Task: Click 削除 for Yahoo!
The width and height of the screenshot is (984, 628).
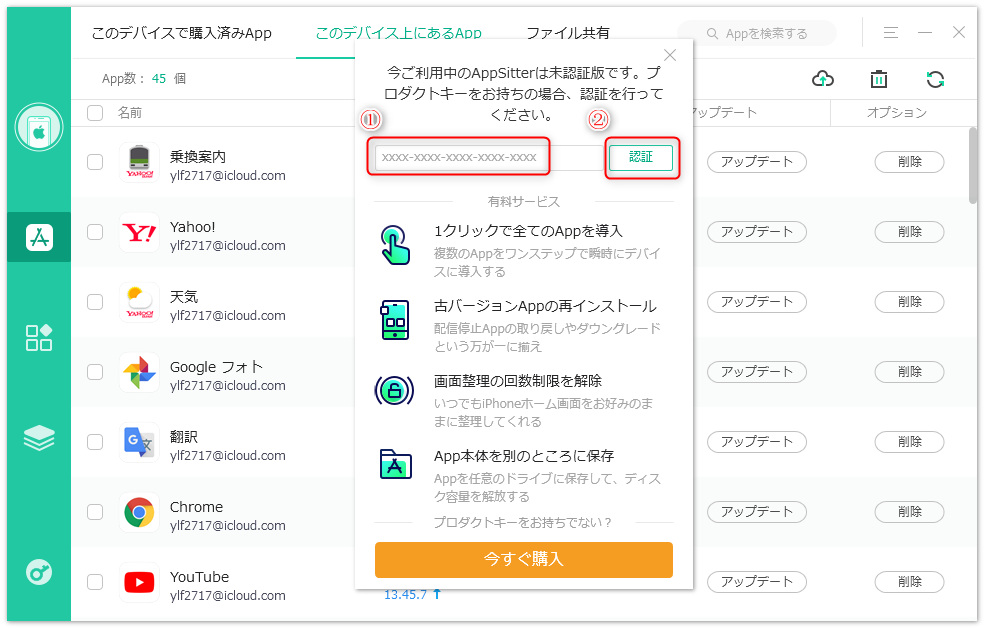Action: tap(909, 232)
